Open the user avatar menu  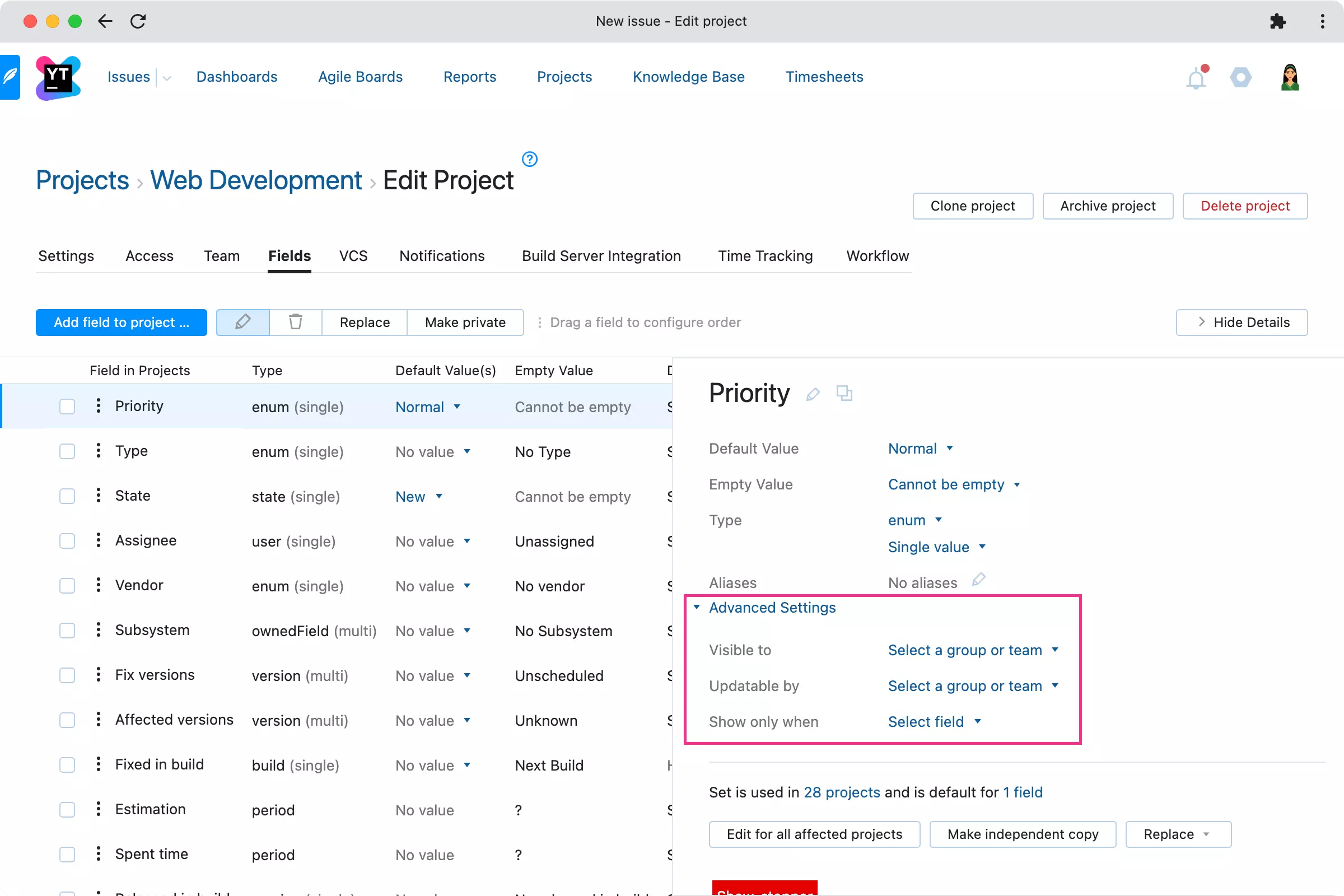pos(1290,77)
